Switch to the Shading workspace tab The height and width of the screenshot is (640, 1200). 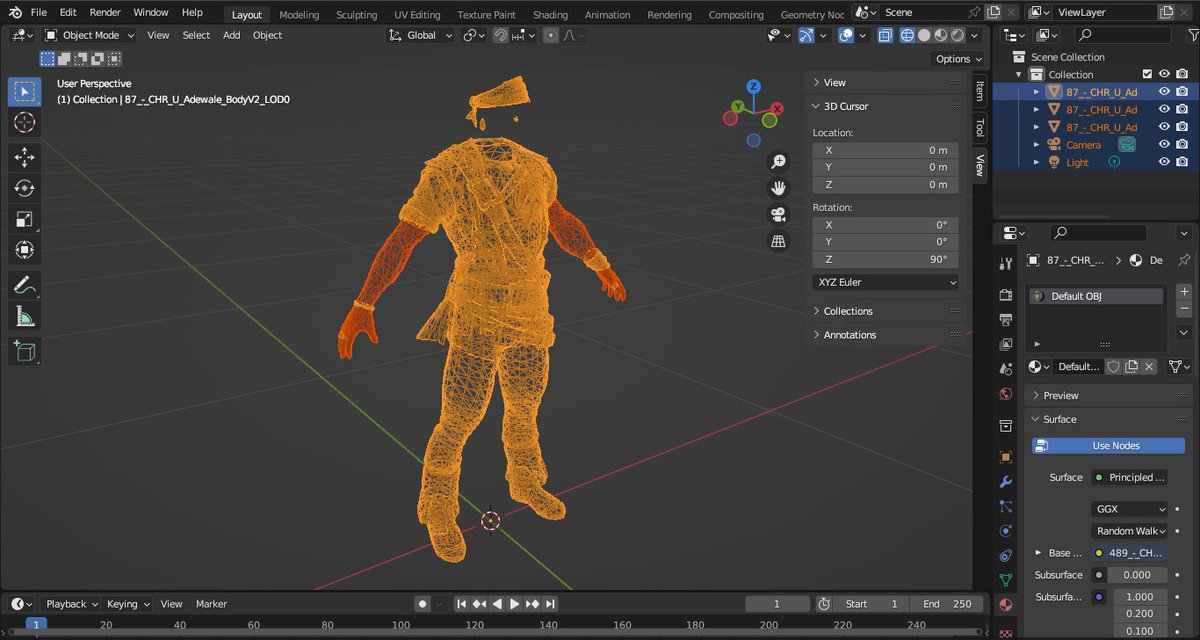pyautogui.click(x=550, y=15)
